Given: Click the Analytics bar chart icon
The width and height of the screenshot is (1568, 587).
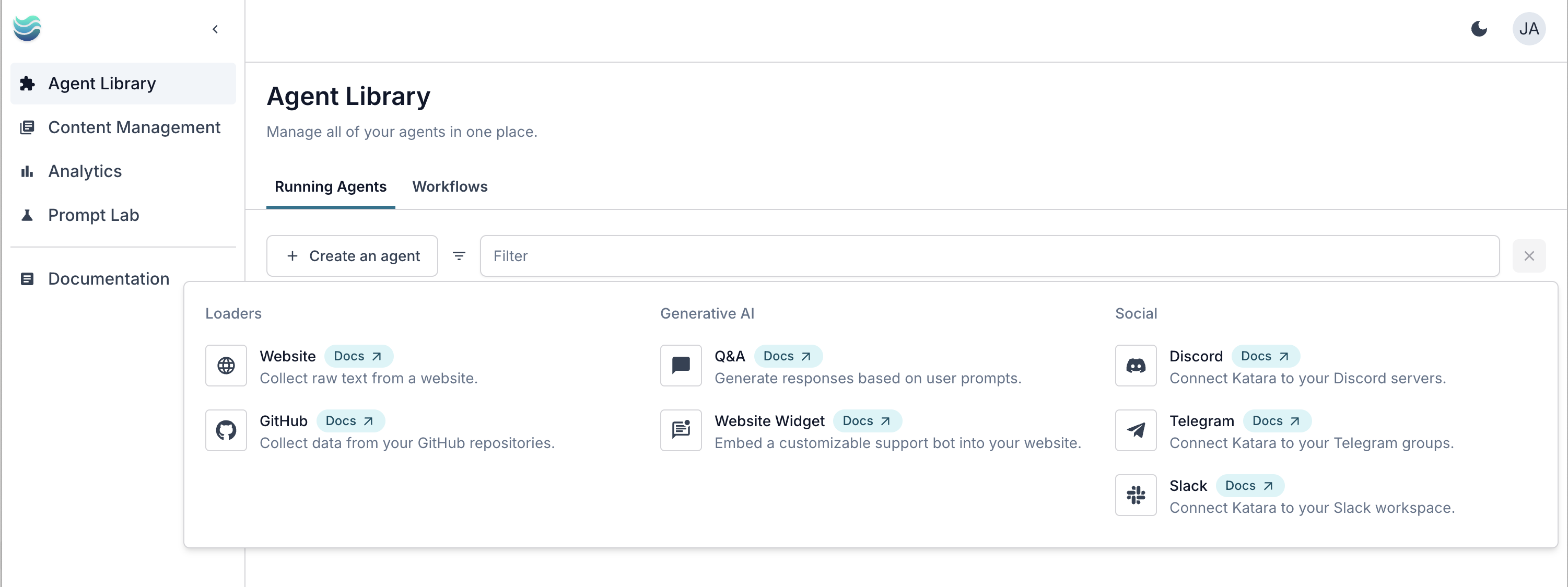Looking at the screenshot, I should coord(27,172).
